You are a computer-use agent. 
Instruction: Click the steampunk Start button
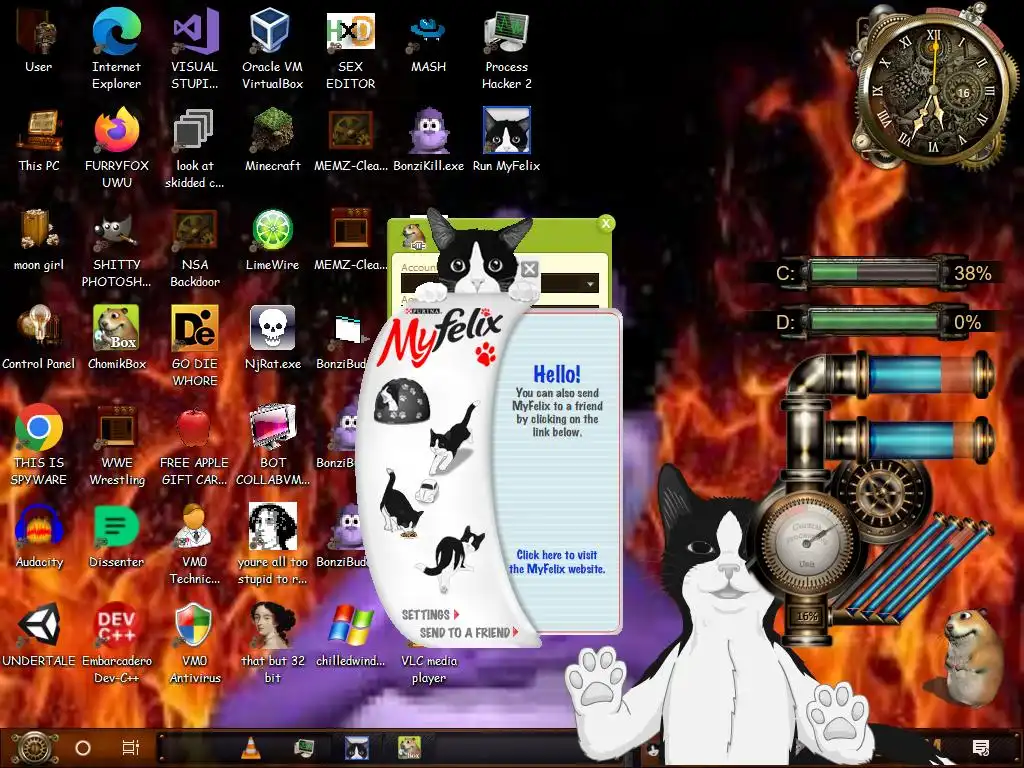pyautogui.click(x=35, y=748)
